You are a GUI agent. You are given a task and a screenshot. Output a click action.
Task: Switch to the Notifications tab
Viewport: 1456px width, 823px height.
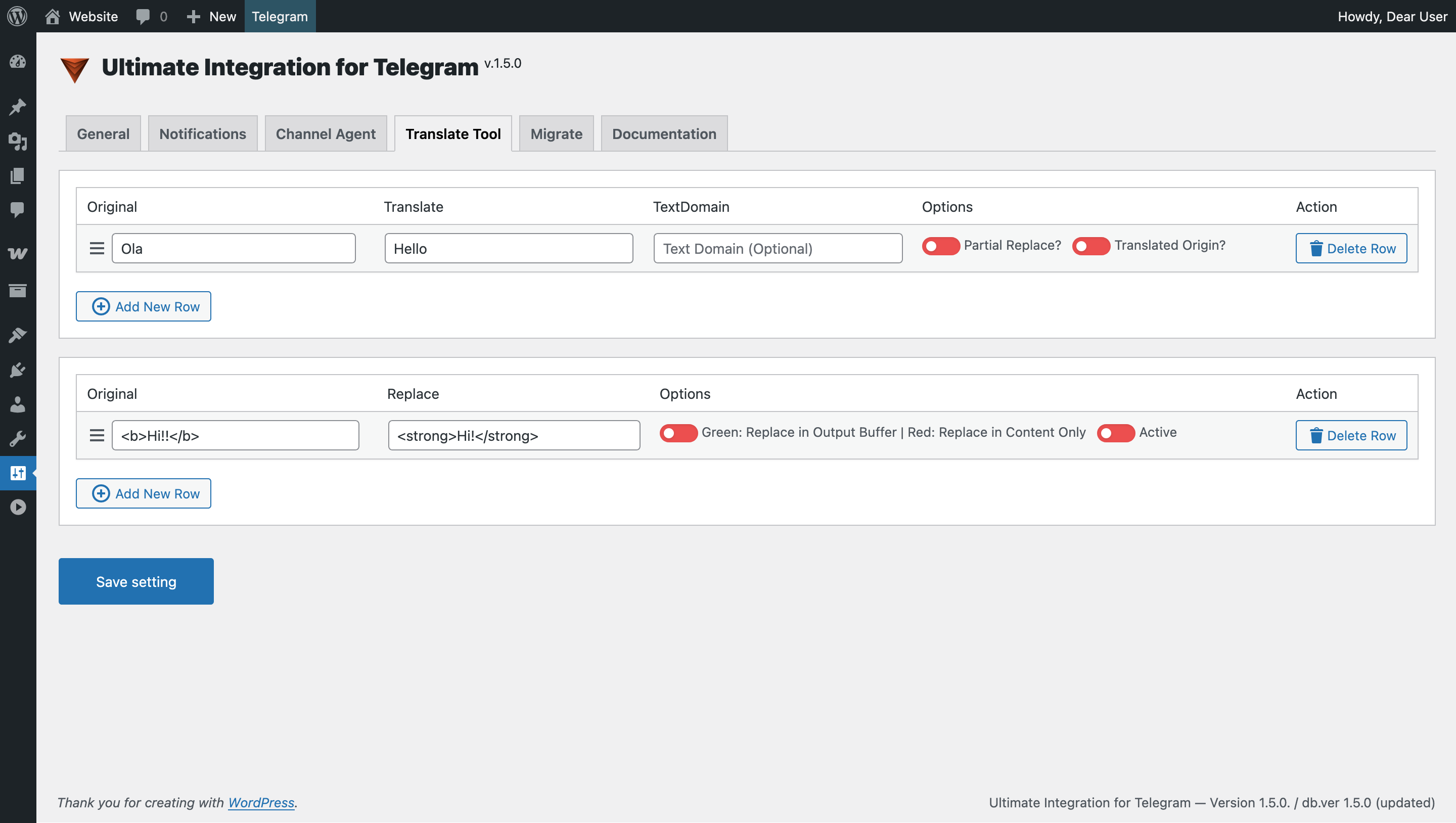pos(202,134)
